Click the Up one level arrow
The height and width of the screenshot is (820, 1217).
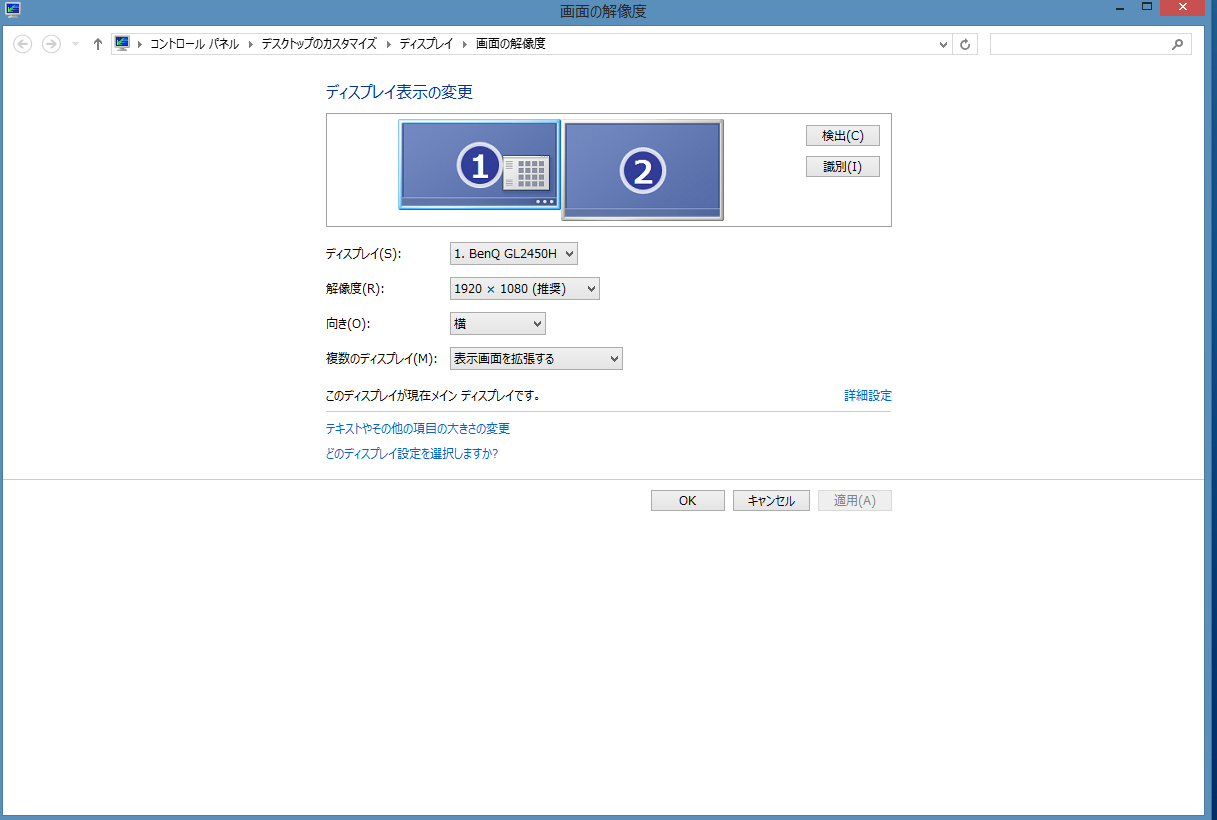pos(97,44)
